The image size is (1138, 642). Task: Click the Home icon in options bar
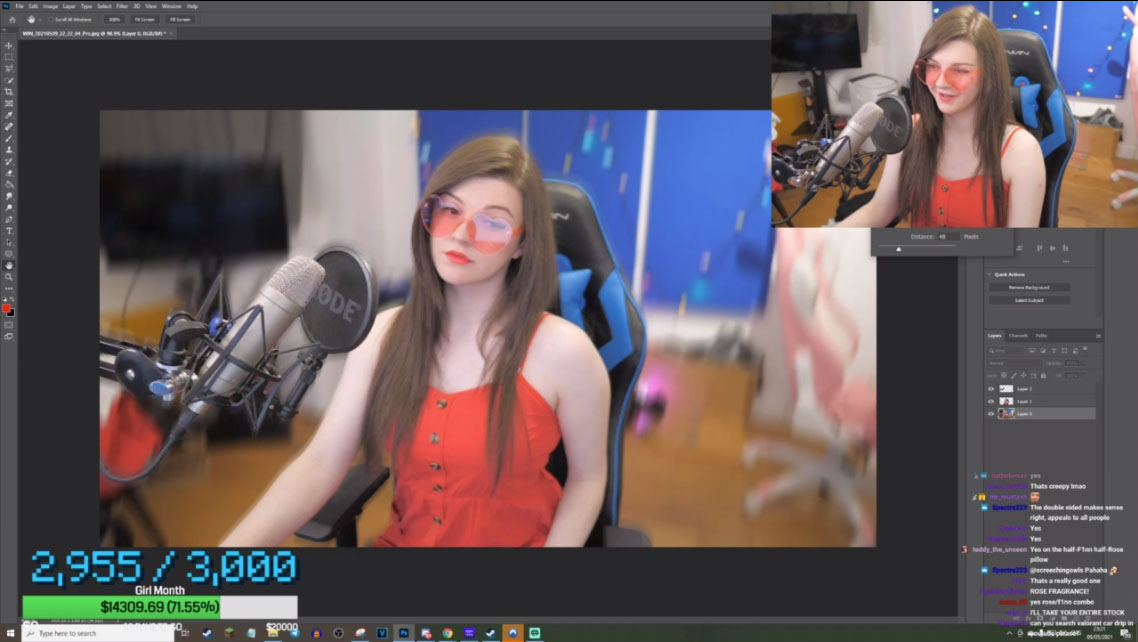12,20
